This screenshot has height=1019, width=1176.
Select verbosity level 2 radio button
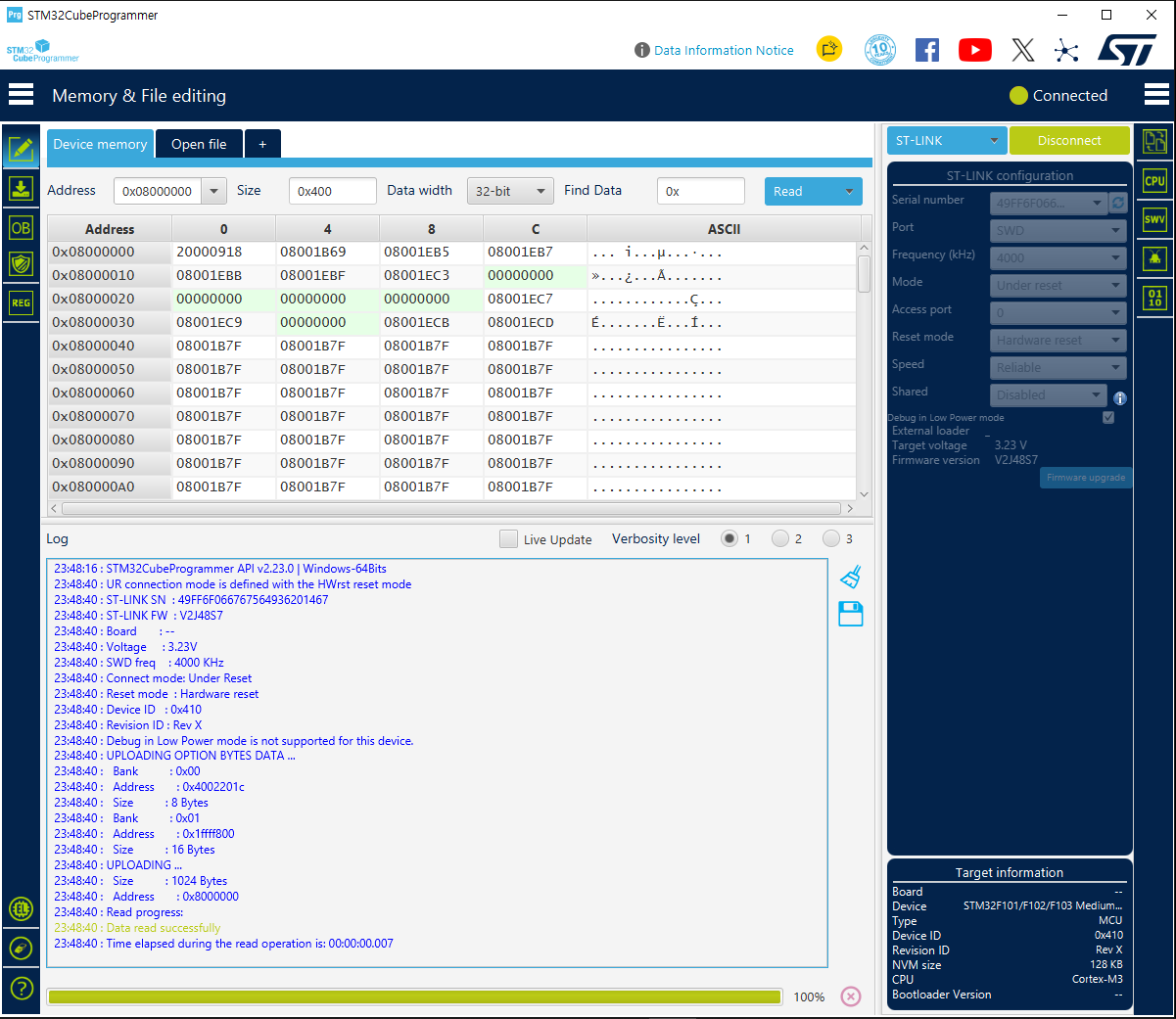coord(780,538)
